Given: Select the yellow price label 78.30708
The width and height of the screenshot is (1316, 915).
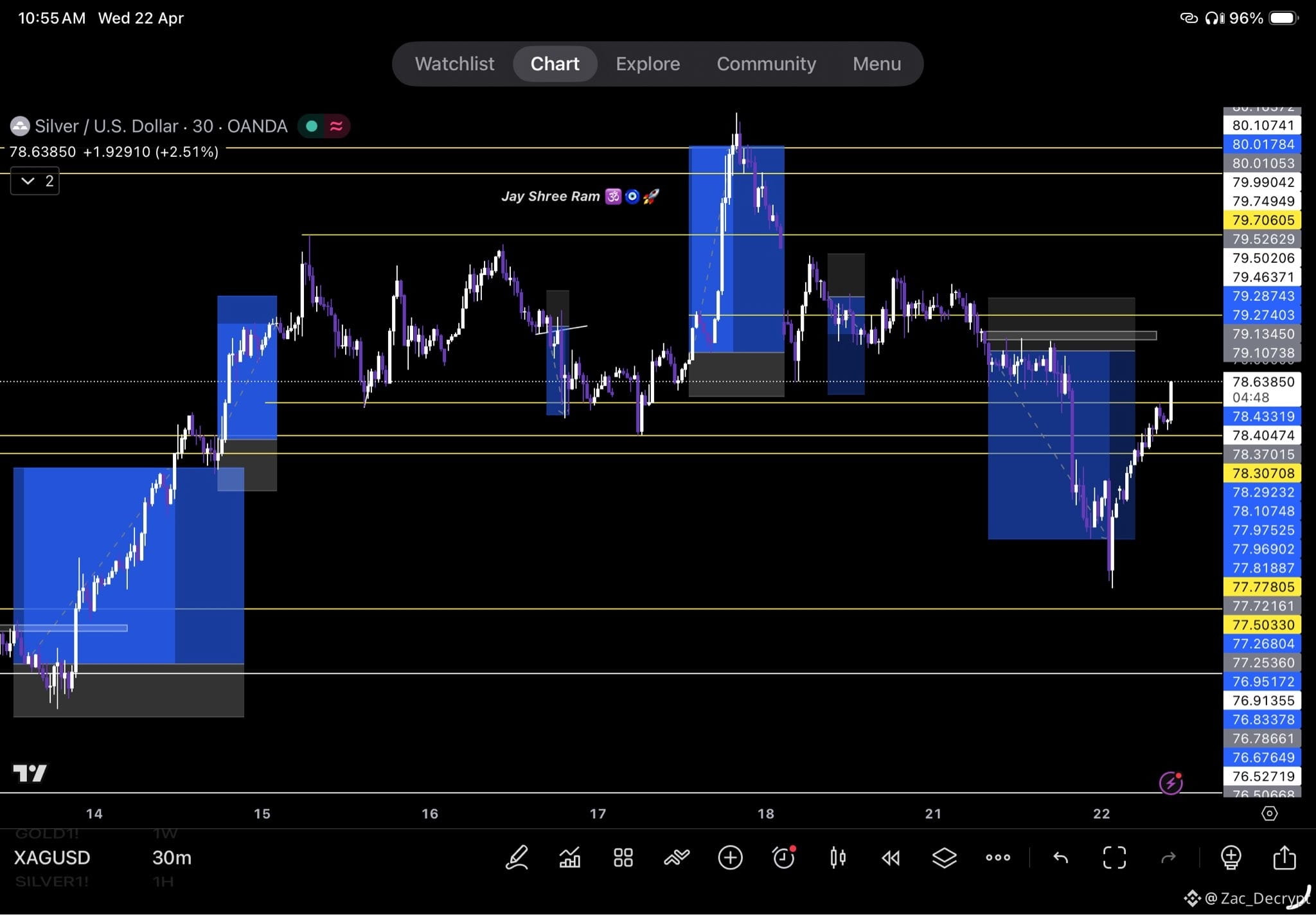Looking at the screenshot, I should pos(1263,474).
